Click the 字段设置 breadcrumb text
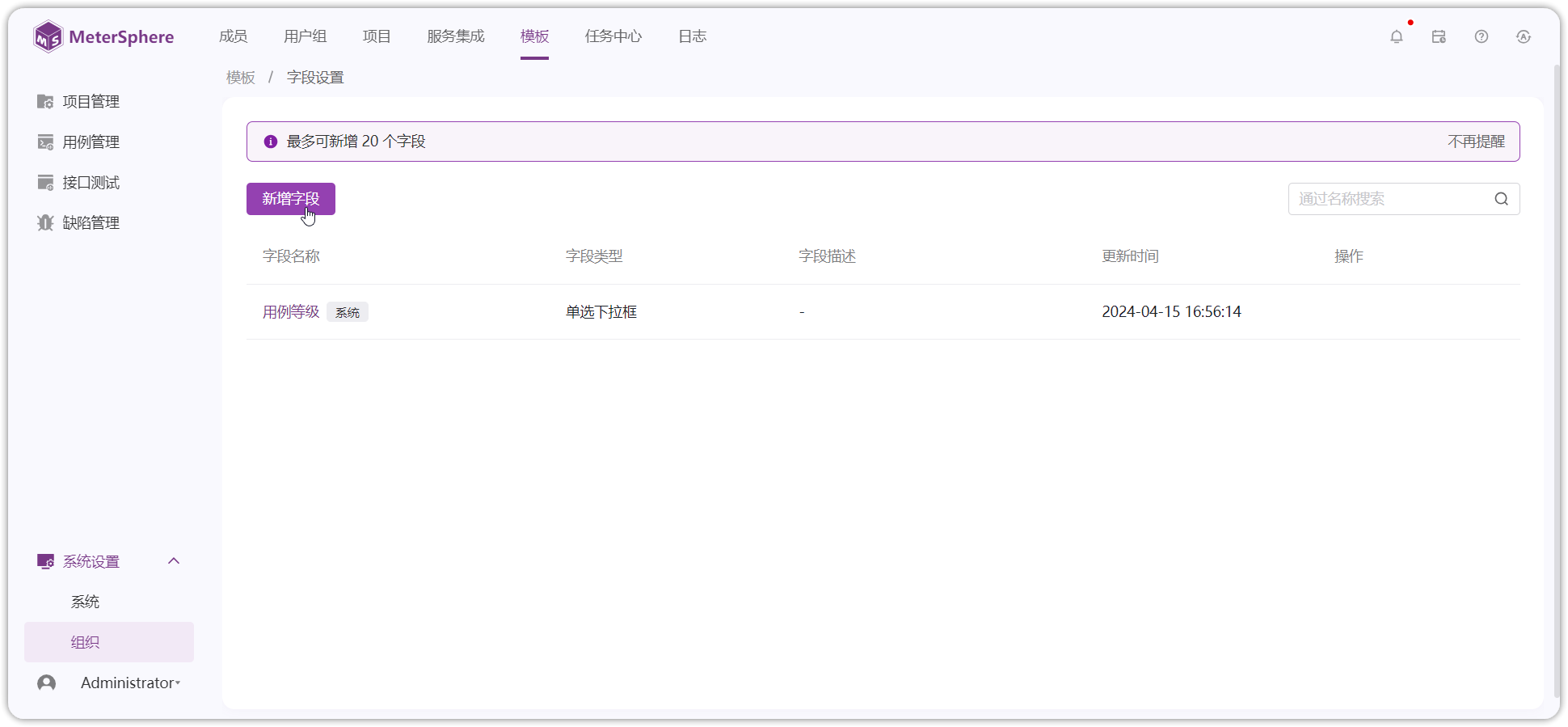The width and height of the screenshot is (1568, 727). pos(315,78)
